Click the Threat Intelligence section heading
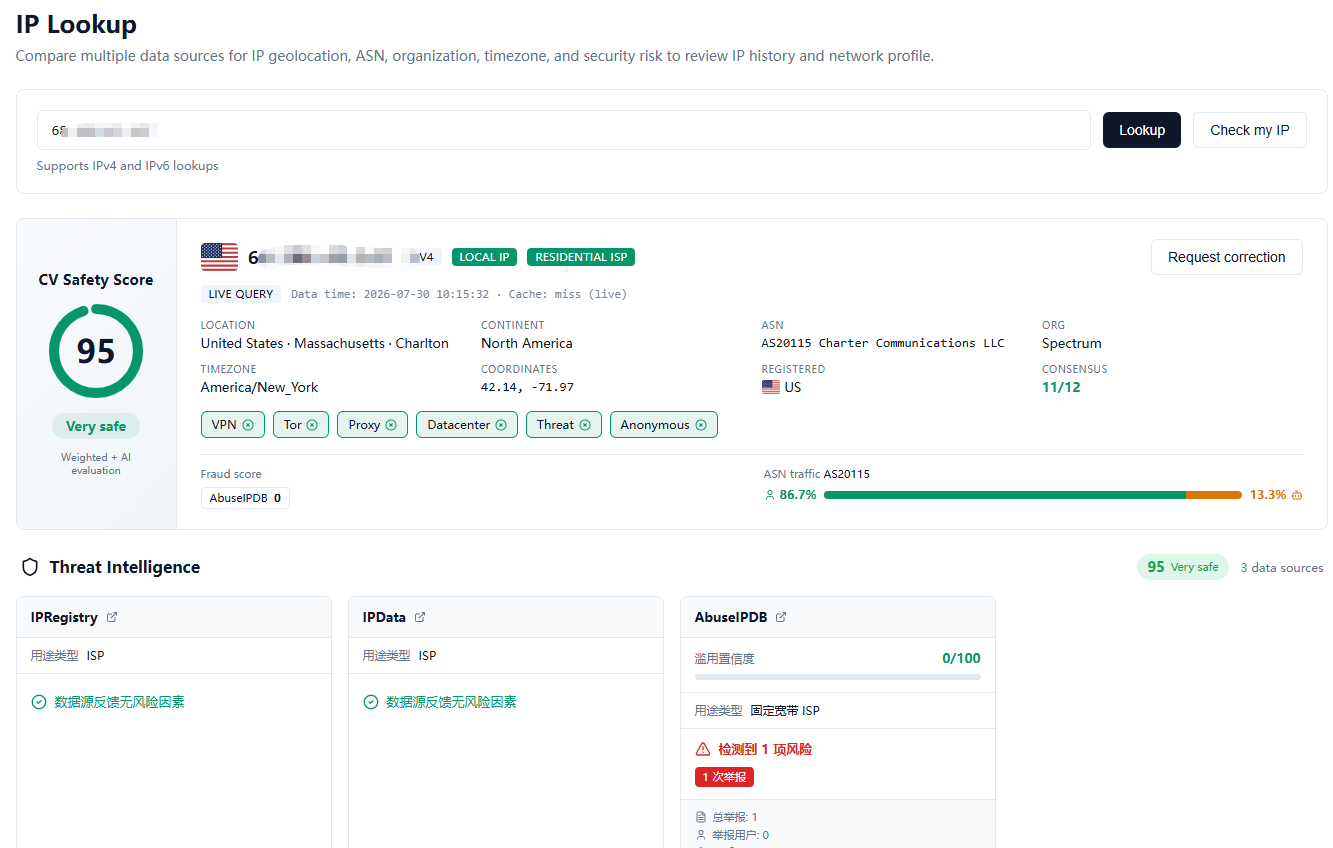1333x848 pixels. point(125,567)
